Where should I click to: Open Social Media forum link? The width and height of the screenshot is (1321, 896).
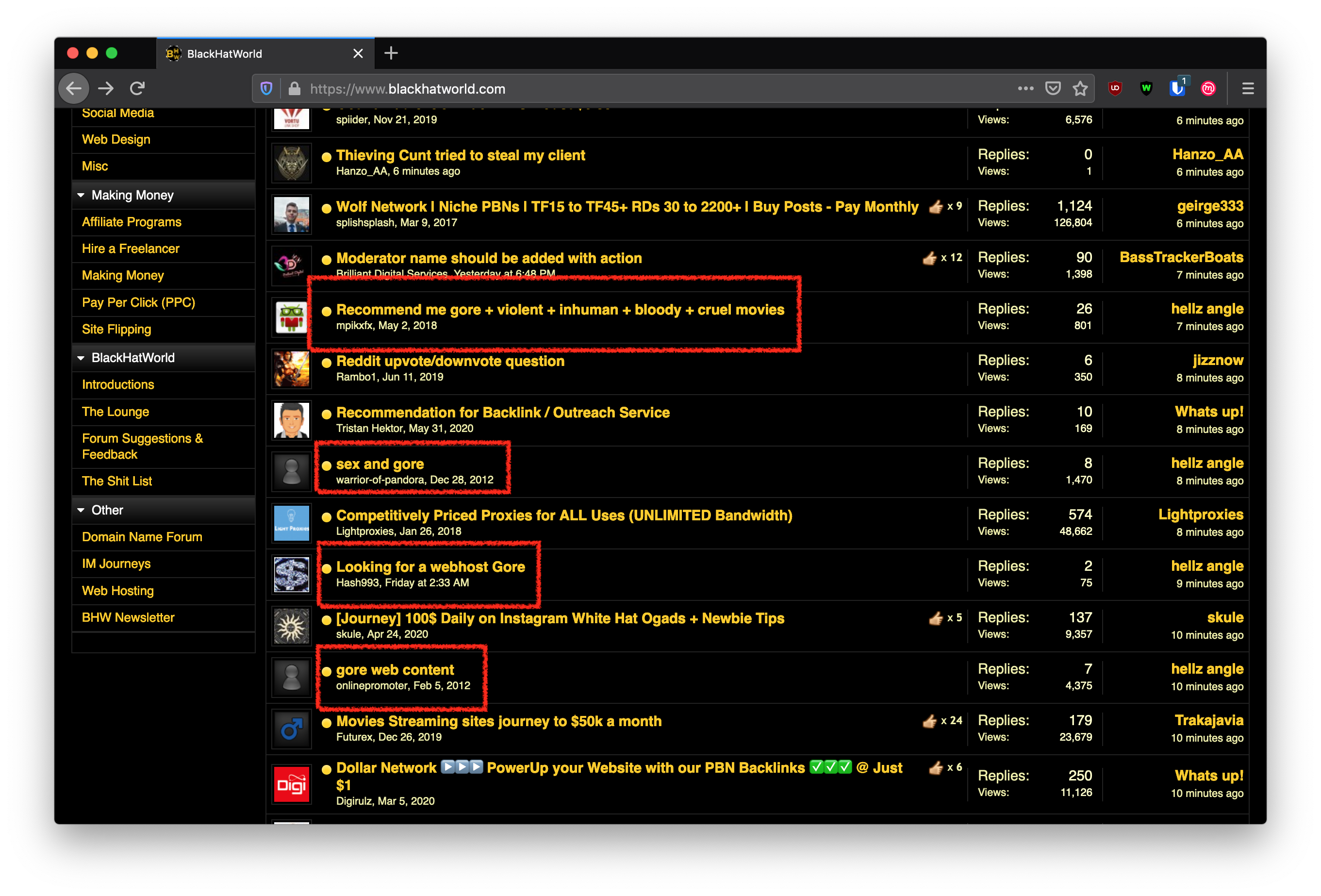[x=117, y=113]
